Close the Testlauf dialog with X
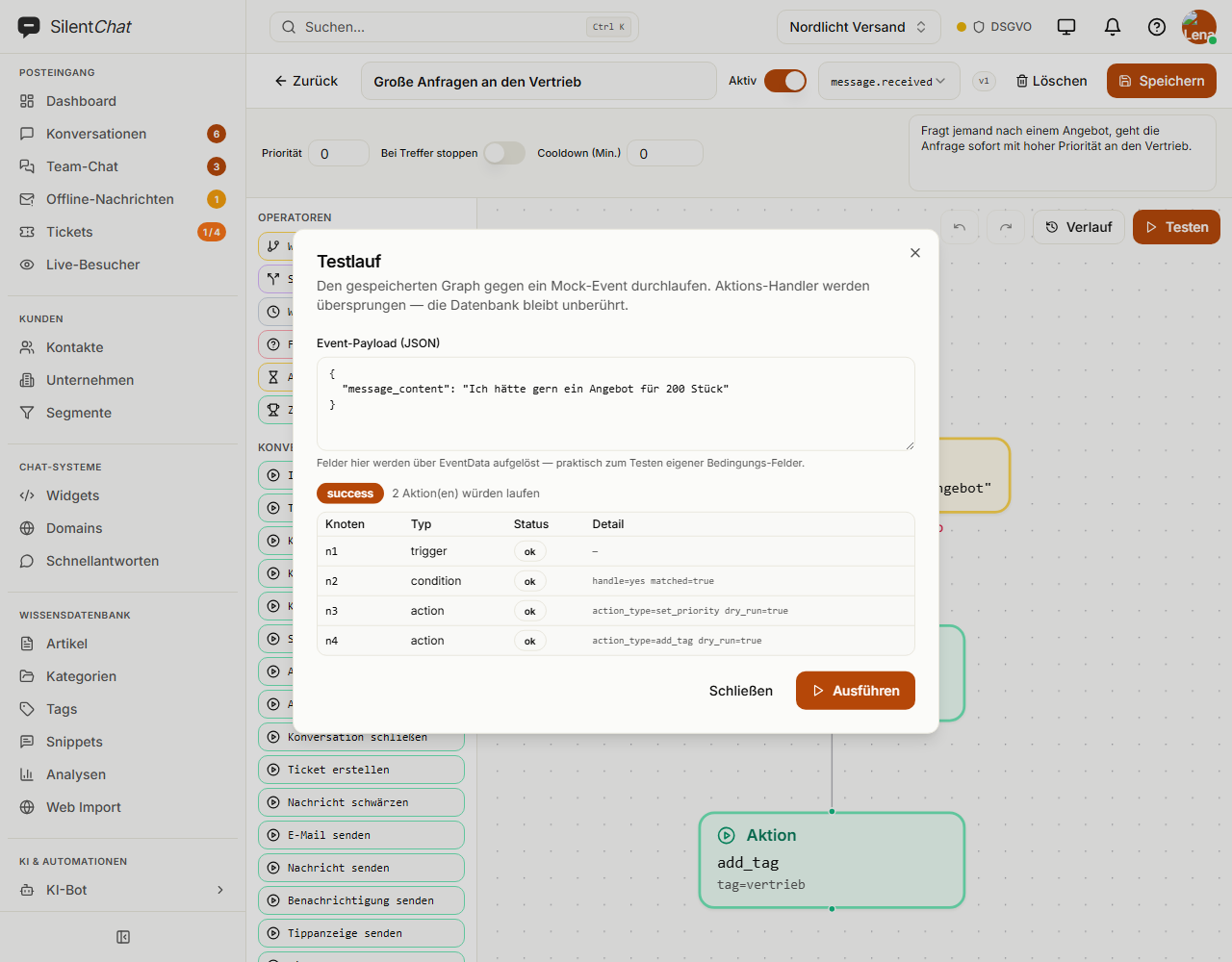Image resolution: width=1232 pixels, height=962 pixels. click(915, 253)
